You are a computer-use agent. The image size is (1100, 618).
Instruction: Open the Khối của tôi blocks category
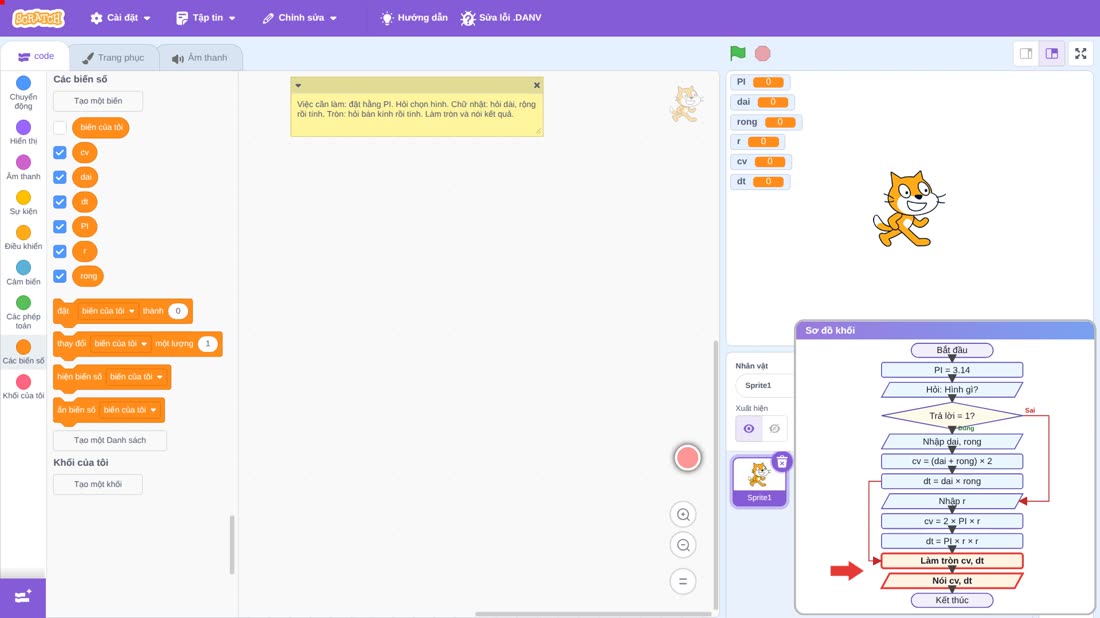coord(23,387)
